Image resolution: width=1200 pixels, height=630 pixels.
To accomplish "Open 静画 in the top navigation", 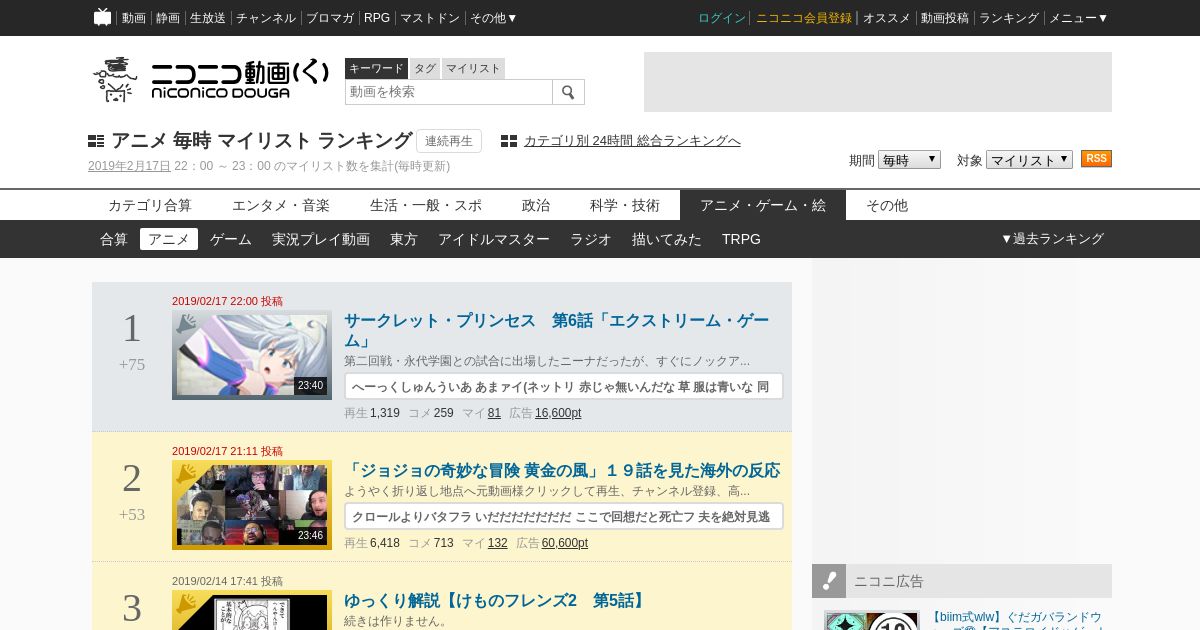I will point(168,18).
